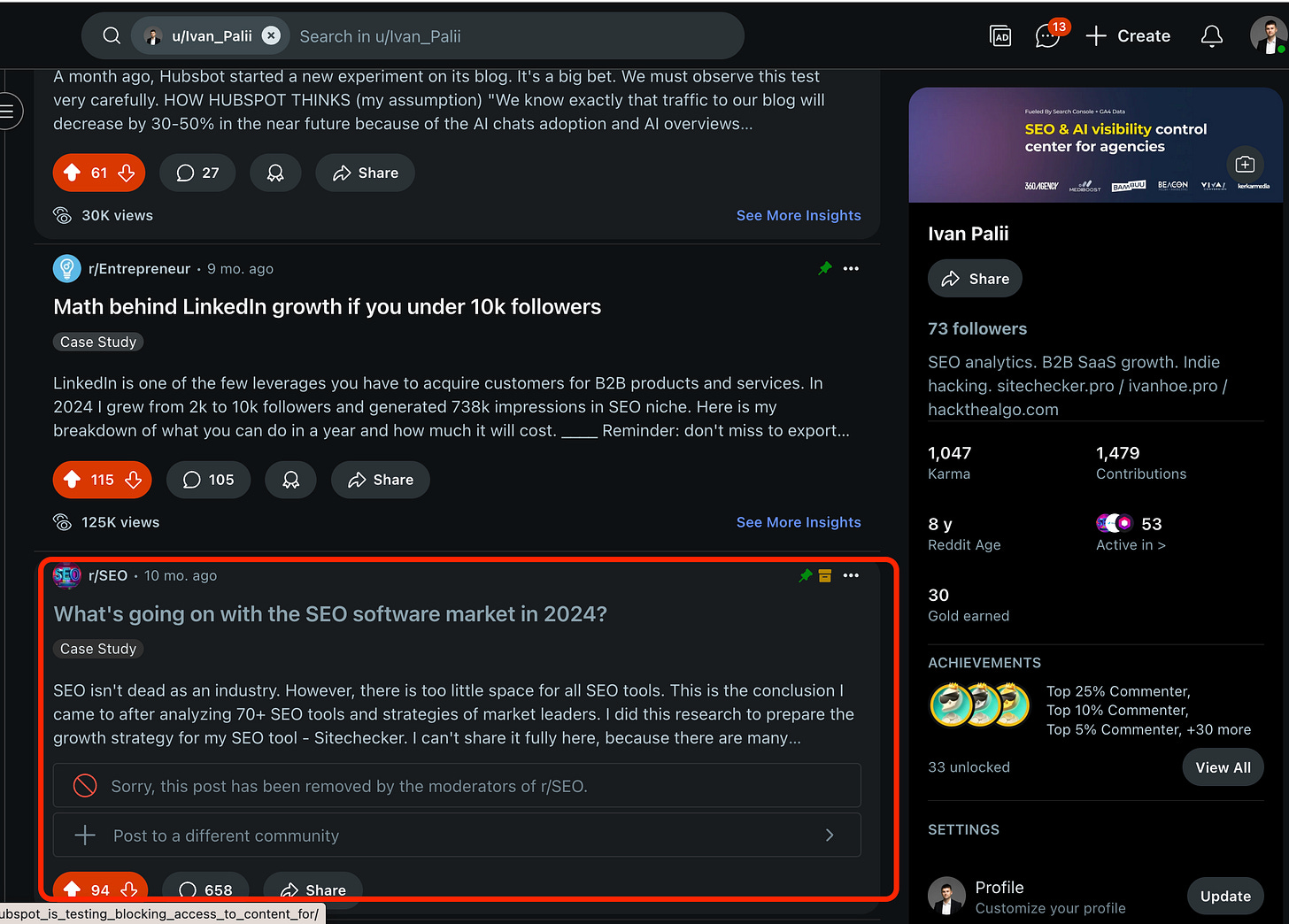Open the notifications bell
Viewport: 1289px width, 924px height.
[x=1212, y=36]
